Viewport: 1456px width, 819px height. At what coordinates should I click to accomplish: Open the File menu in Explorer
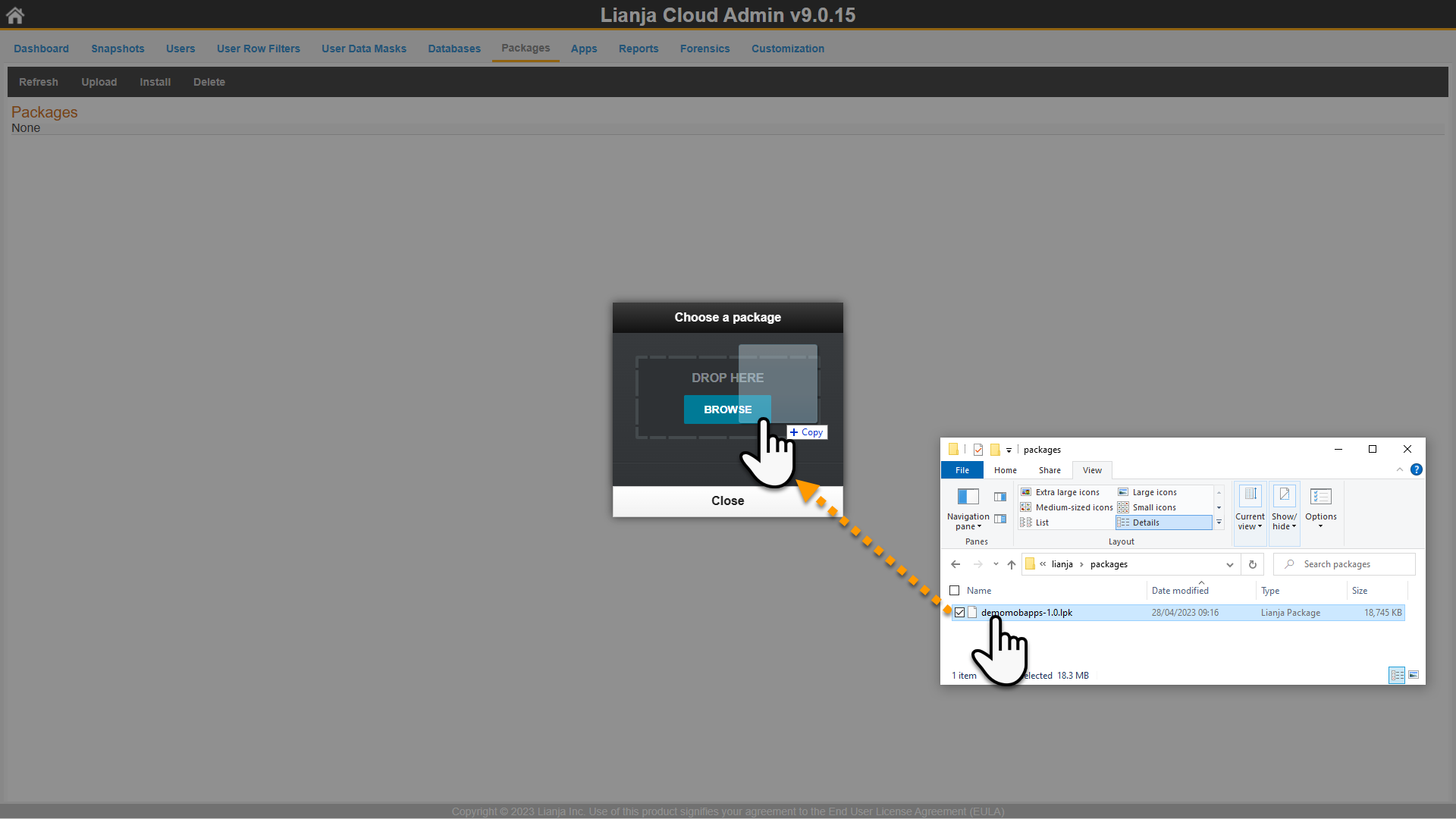(962, 470)
